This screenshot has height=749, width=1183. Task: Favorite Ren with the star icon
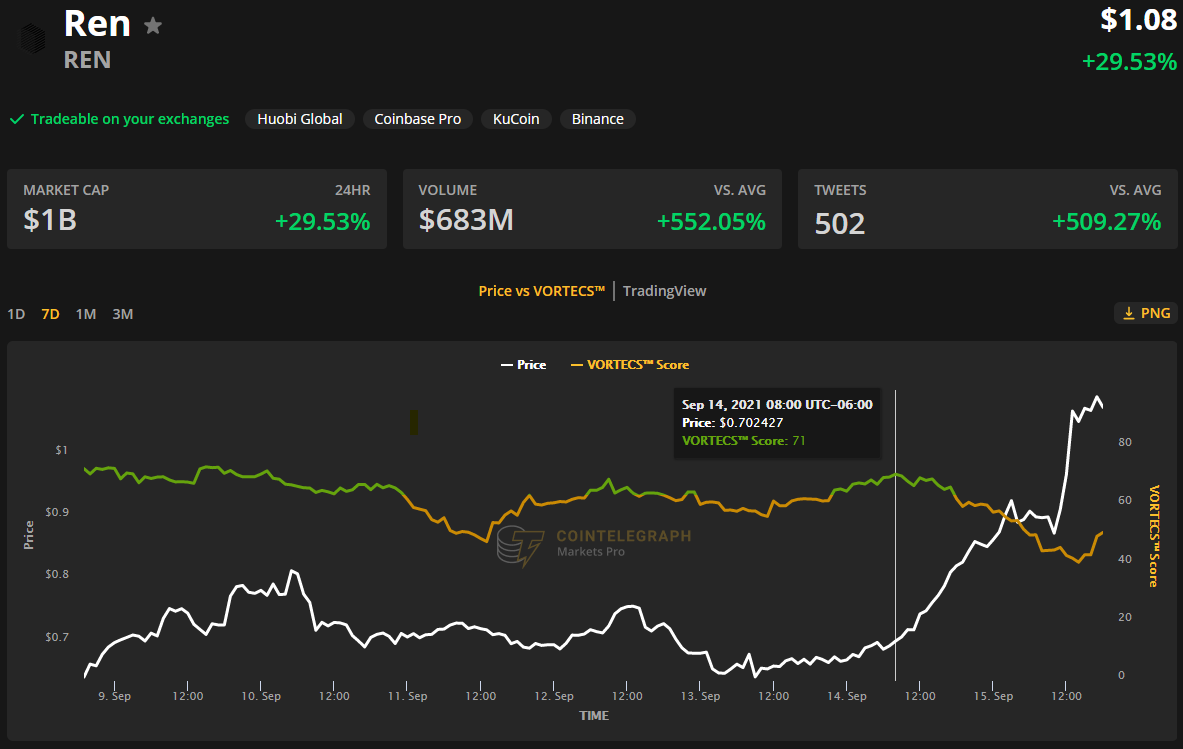(153, 25)
